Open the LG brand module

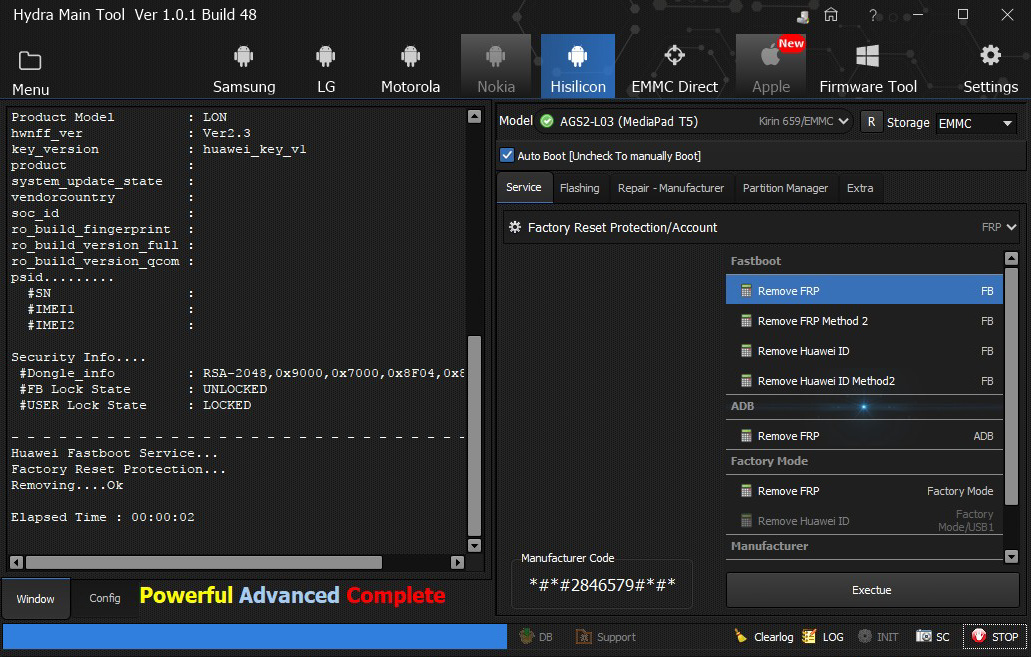click(326, 67)
